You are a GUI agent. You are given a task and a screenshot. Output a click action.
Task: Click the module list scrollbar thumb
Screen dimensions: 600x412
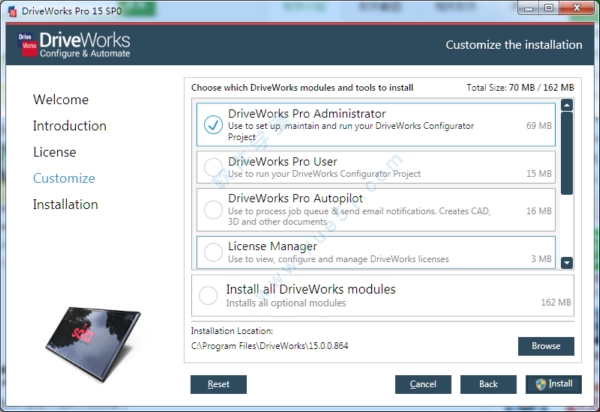coord(567,153)
